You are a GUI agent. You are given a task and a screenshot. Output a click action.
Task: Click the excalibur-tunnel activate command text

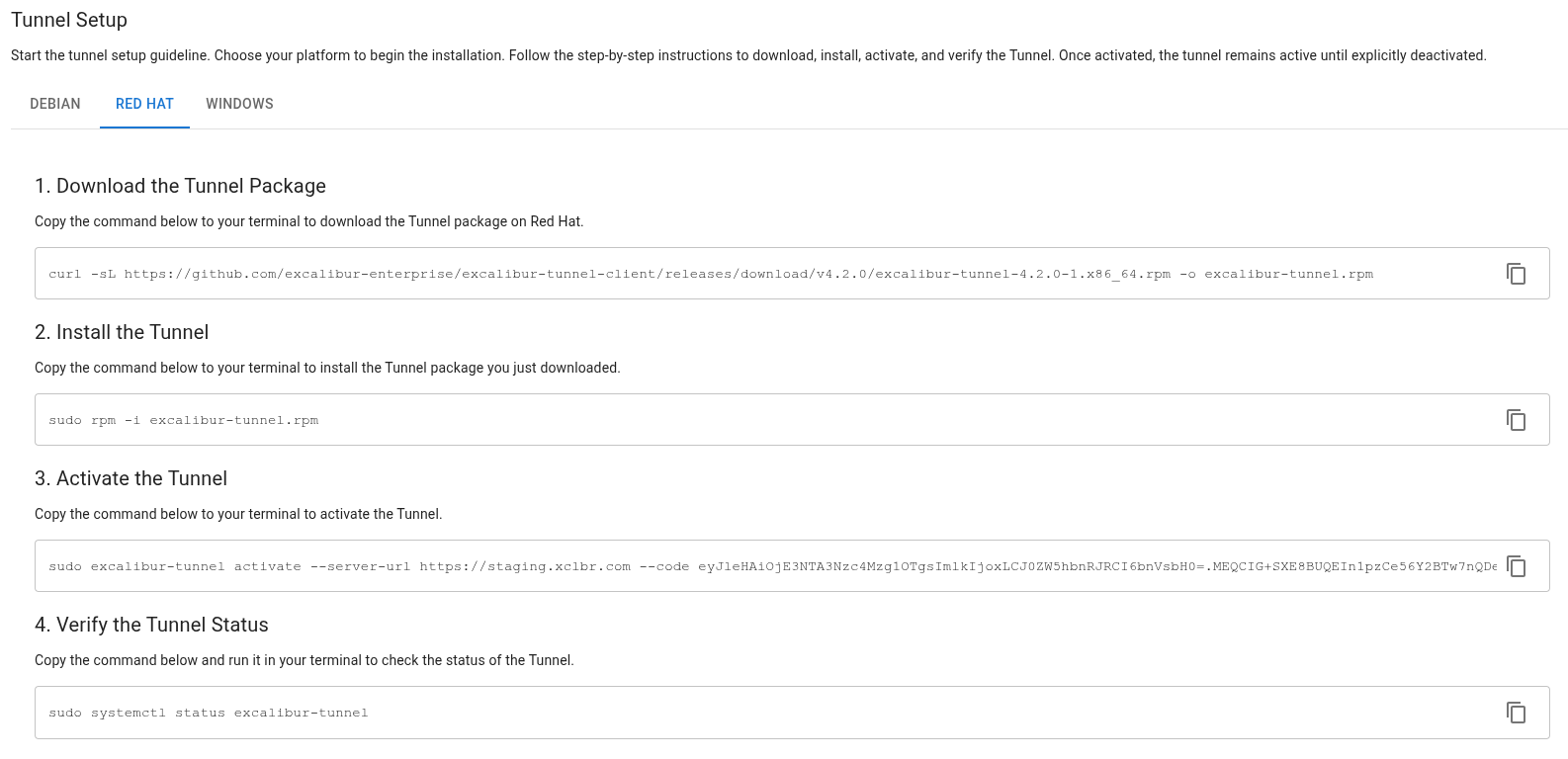771,566
